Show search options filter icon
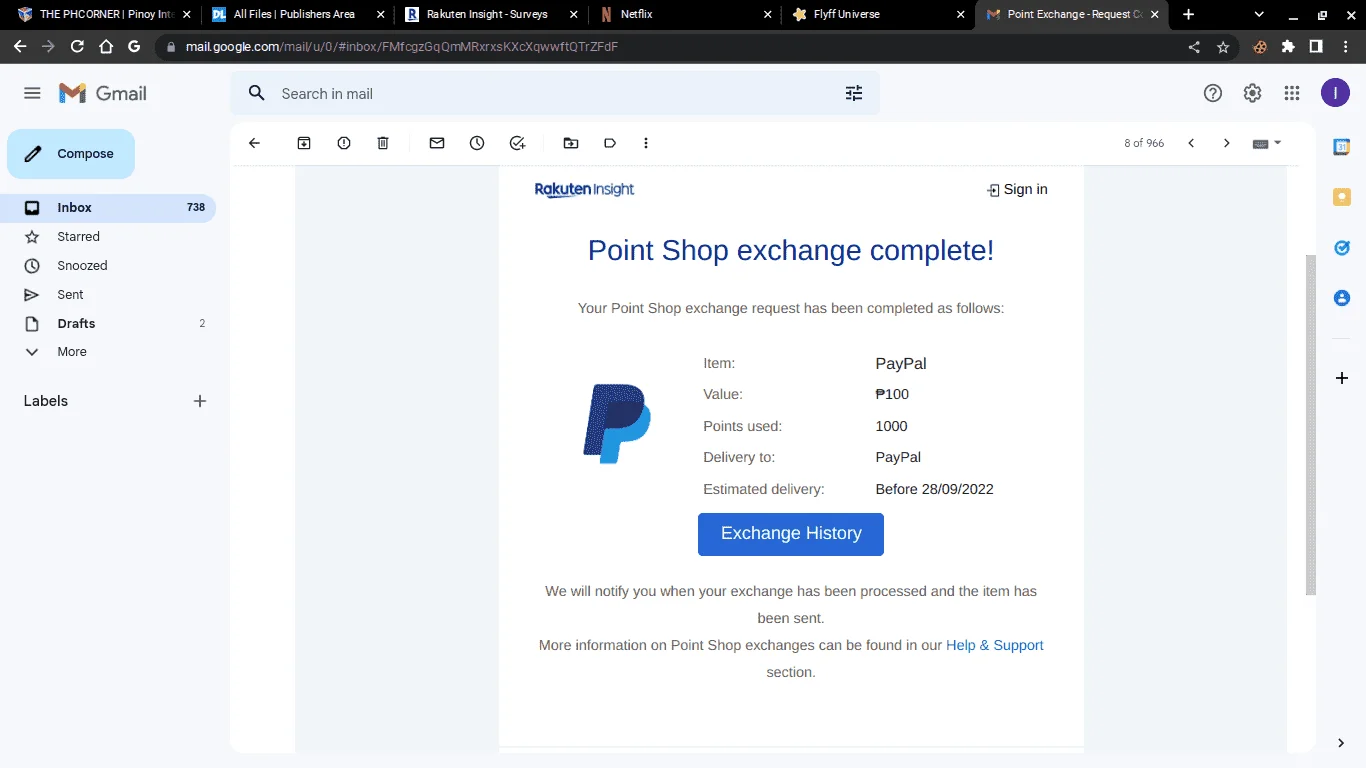The height and width of the screenshot is (768, 1366). coord(854,93)
